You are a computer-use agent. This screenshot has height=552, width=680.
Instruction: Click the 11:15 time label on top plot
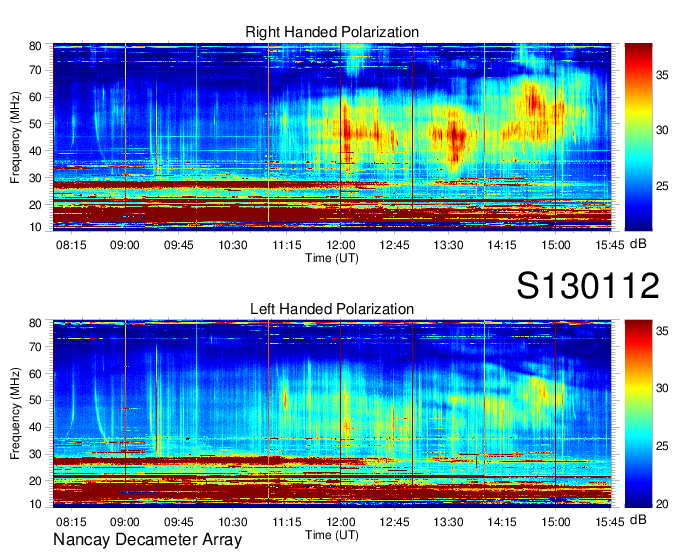287,245
